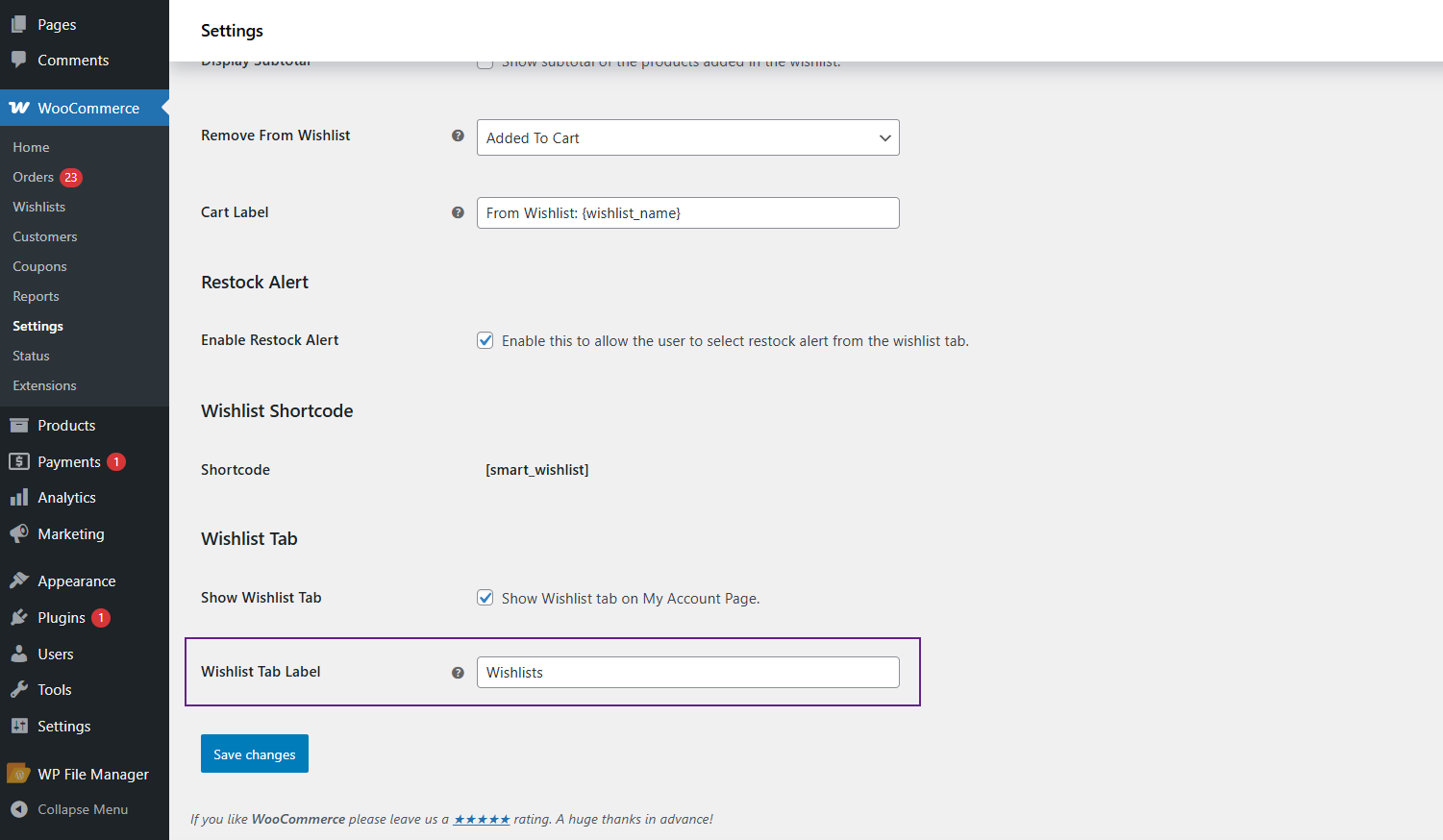Click help icon next to Cart Label
The height and width of the screenshot is (840, 1443).
(x=458, y=212)
